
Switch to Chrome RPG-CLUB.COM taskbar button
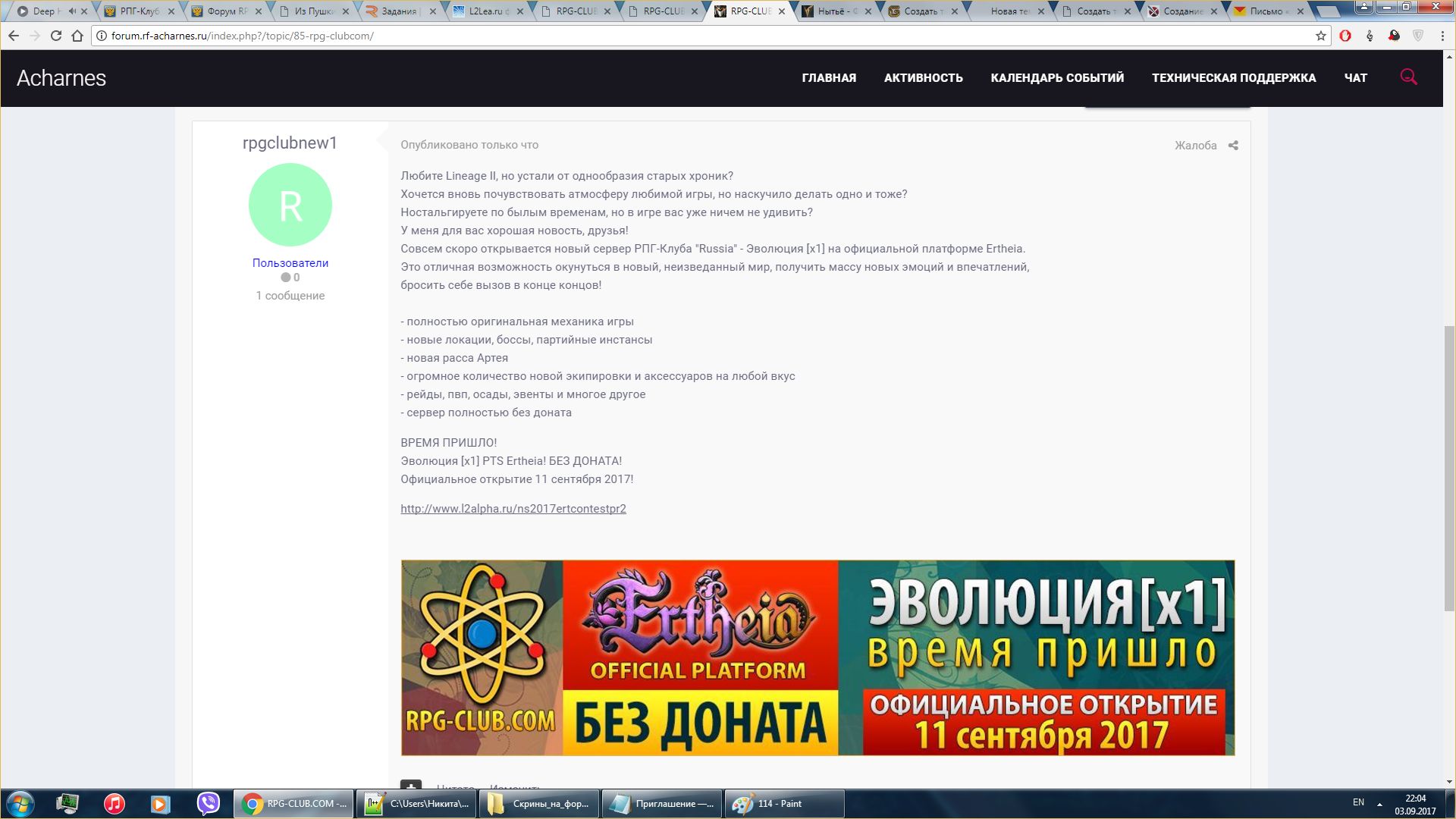point(293,804)
